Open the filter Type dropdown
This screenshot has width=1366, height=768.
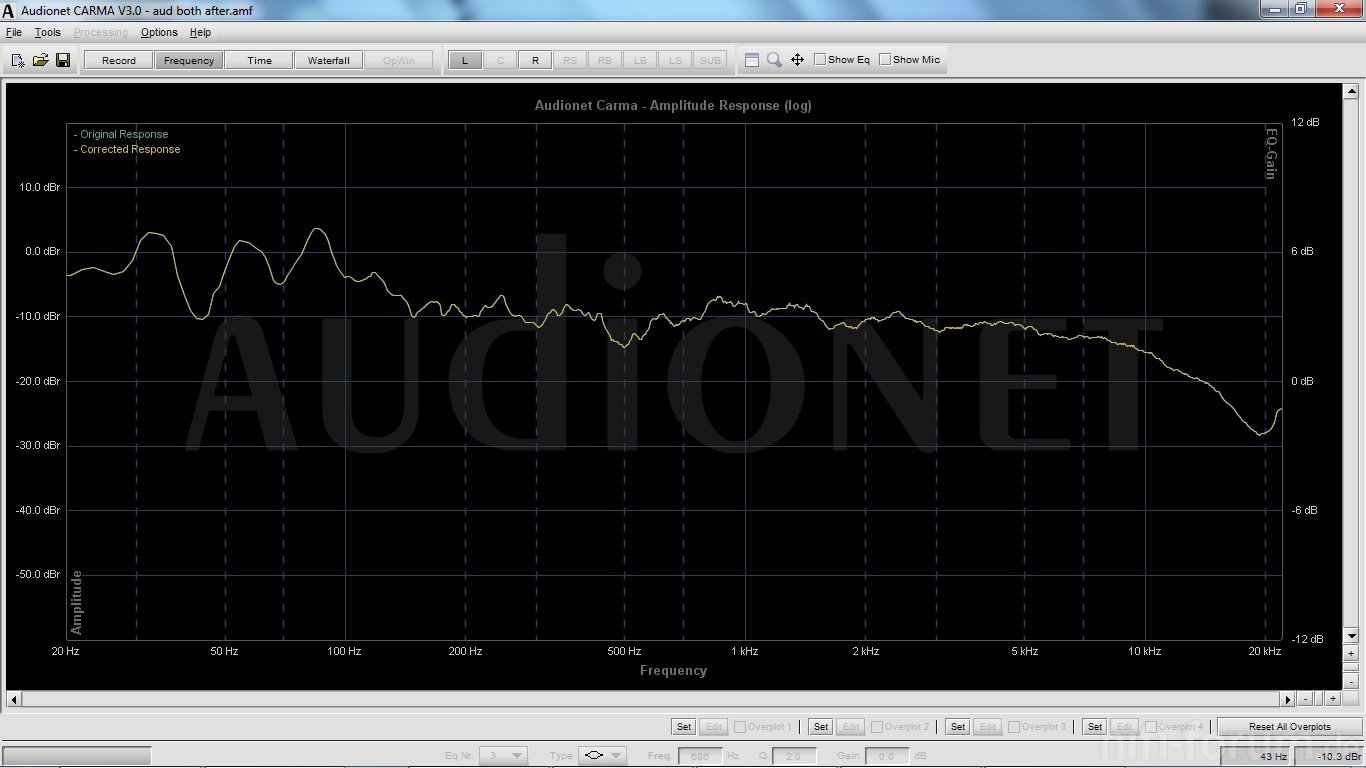click(x=603, y=756)
